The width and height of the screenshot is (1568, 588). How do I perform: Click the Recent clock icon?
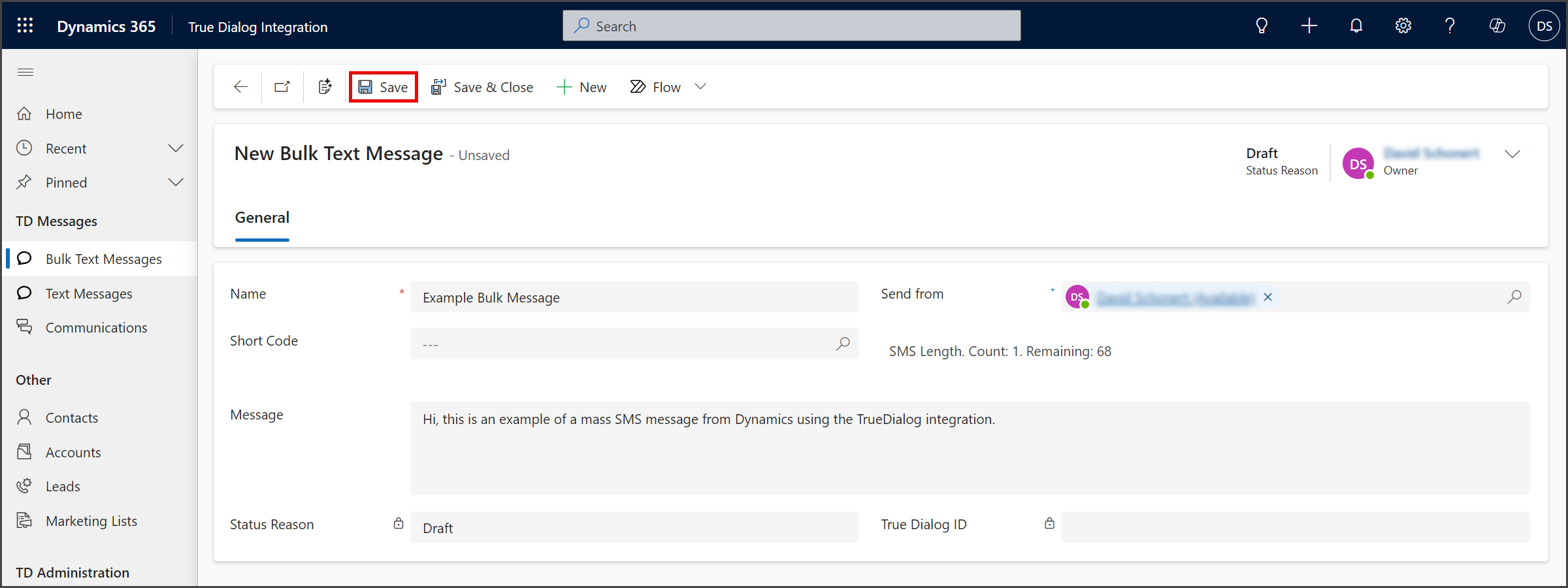[x=24, y=148]
